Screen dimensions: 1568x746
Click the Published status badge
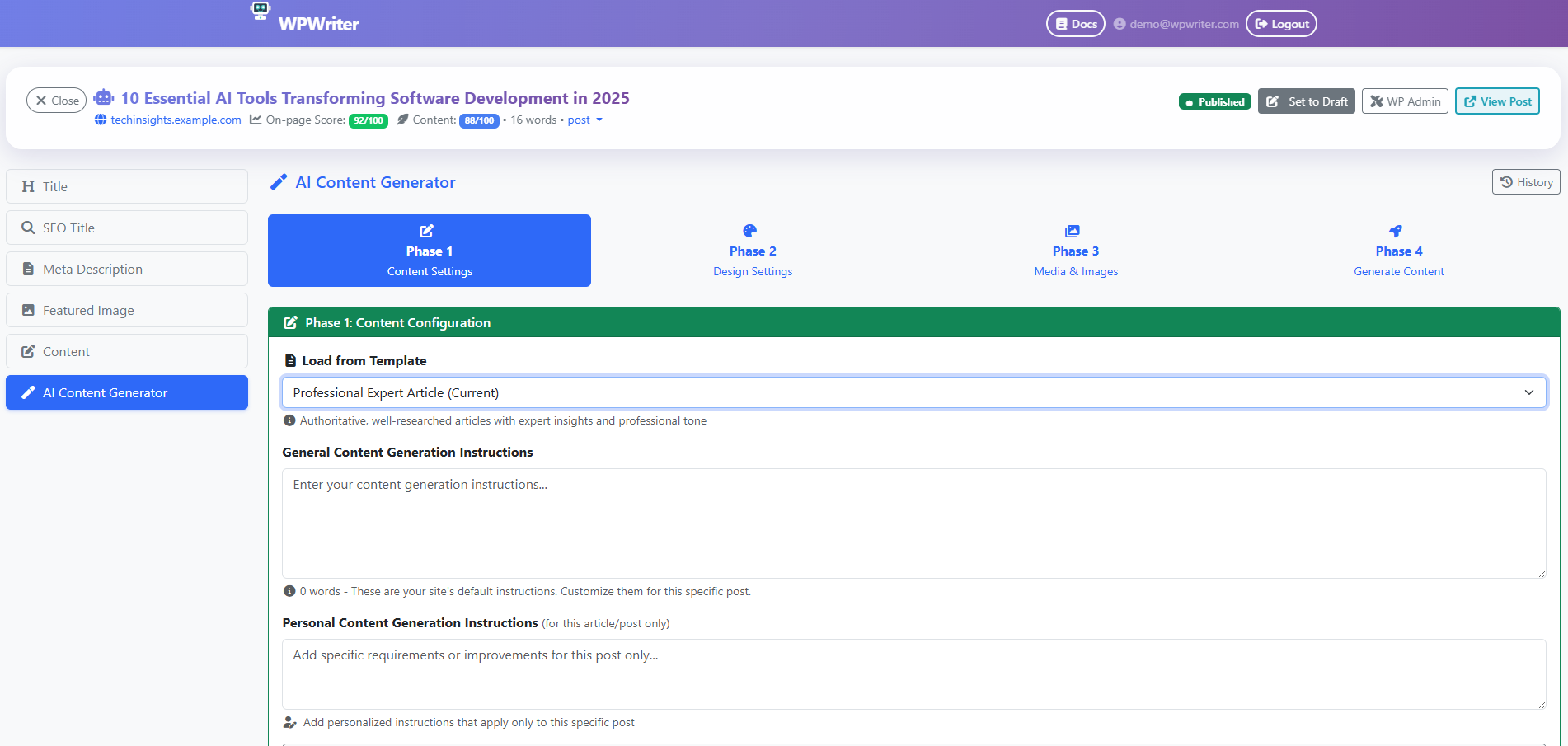pyautogui.click(x=1215, y=101)
